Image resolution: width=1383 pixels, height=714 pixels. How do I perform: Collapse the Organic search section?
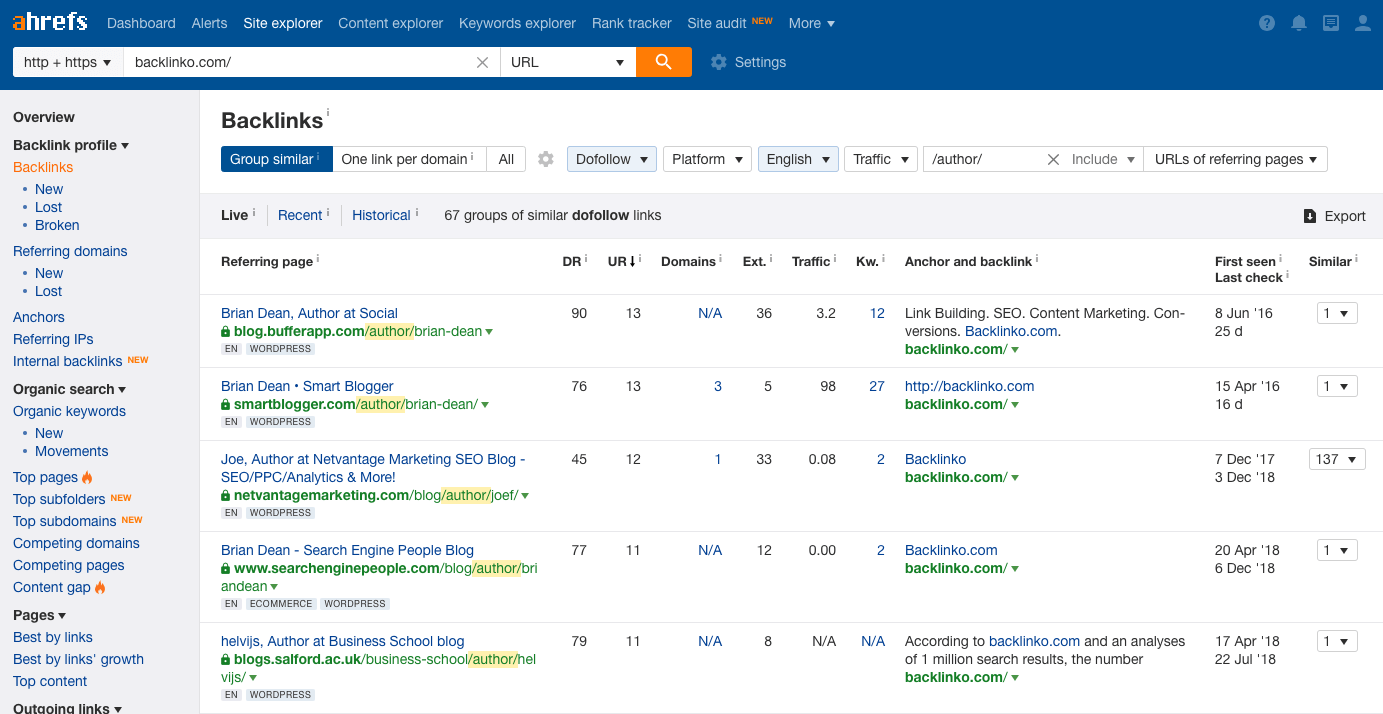tap(70, 389)
